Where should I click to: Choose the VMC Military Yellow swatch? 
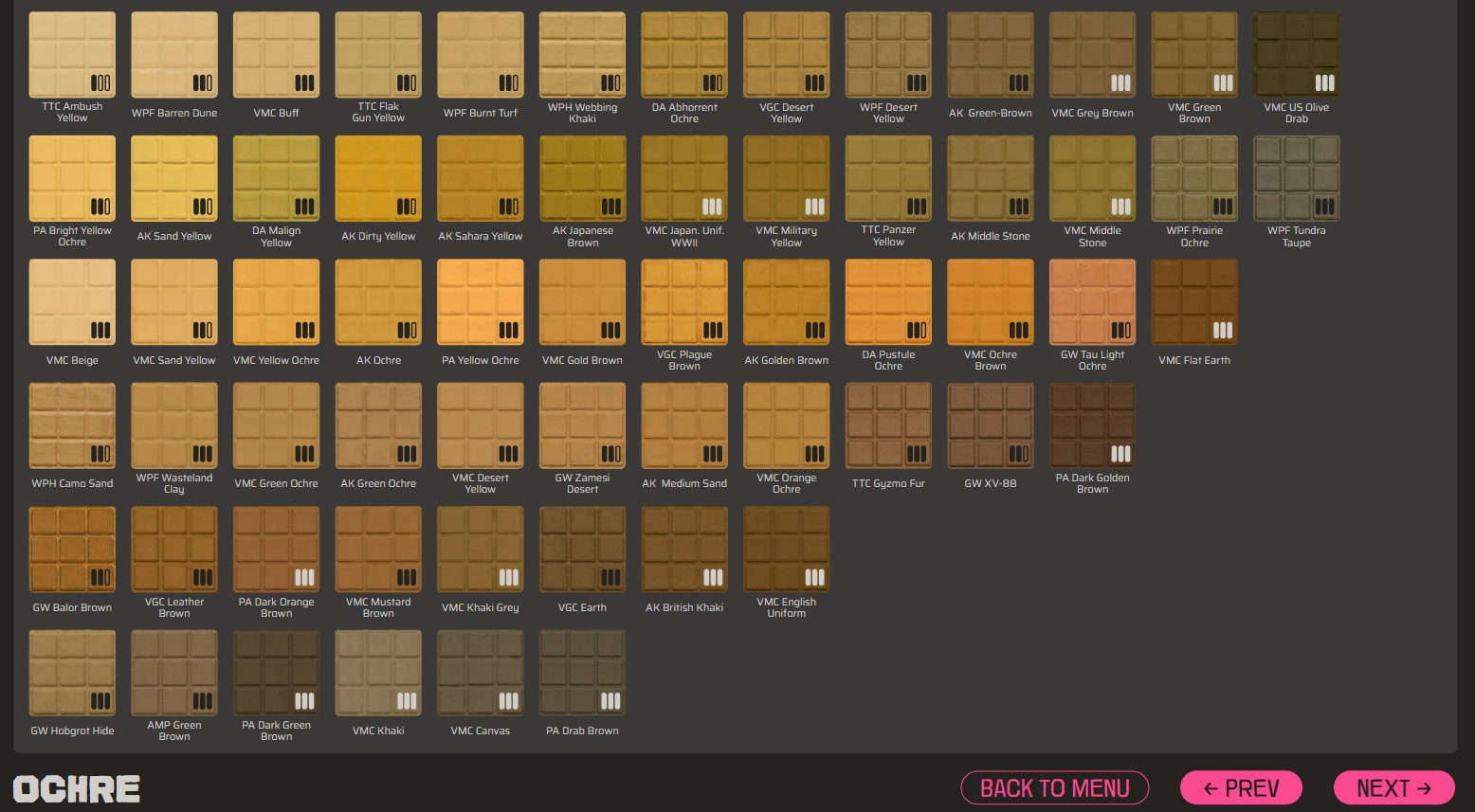coord(787,179)
